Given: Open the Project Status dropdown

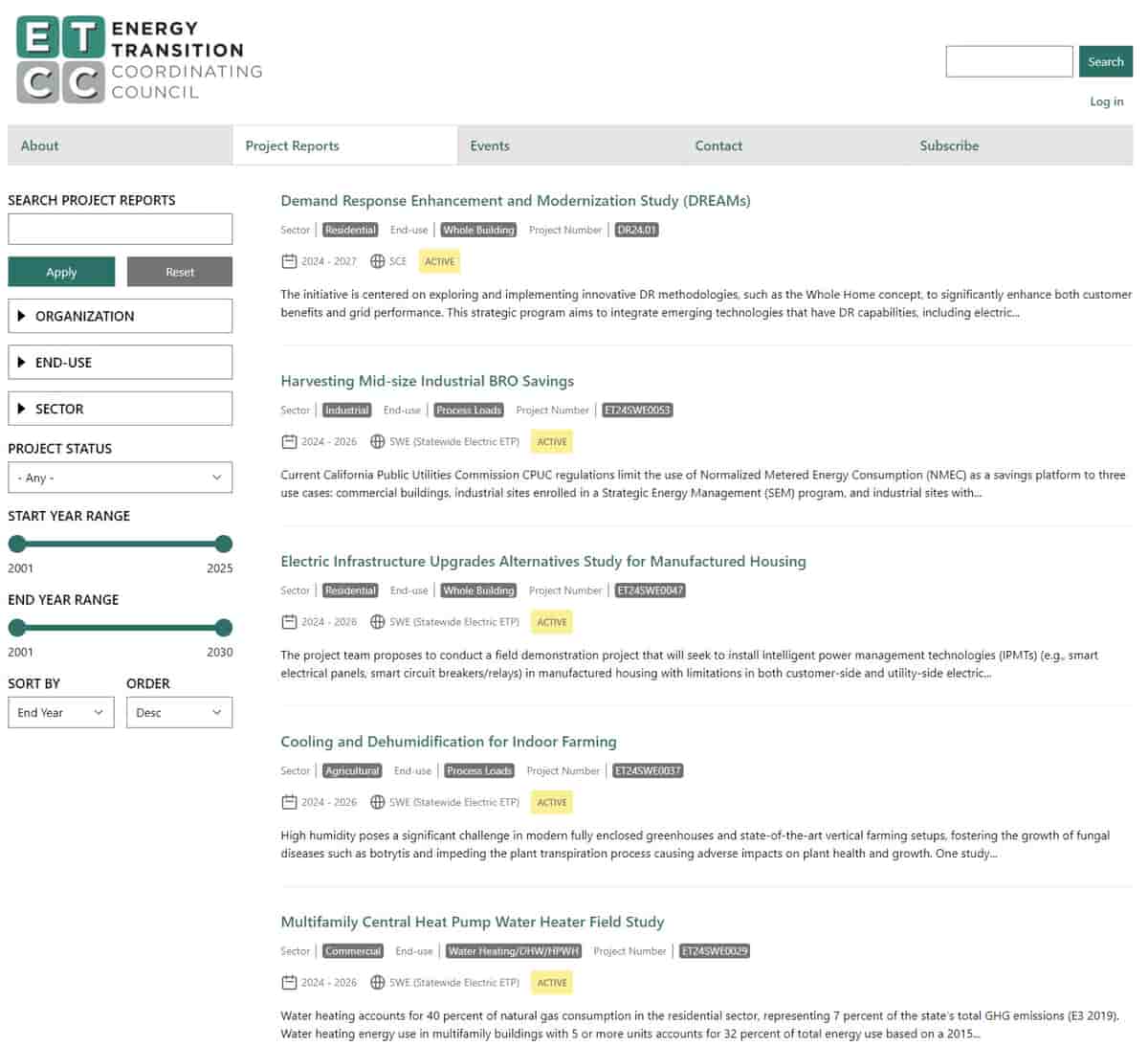Looking at the screenshot, I should pos(120,478).
